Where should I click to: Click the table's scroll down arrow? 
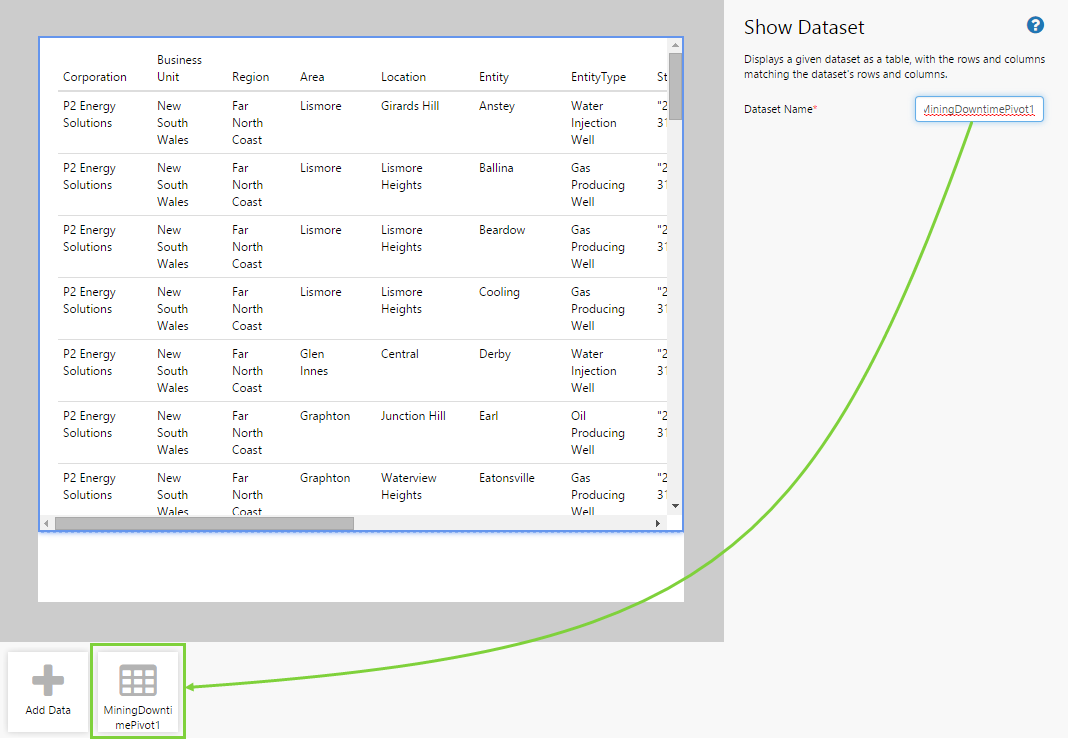(x=675, y=506)
